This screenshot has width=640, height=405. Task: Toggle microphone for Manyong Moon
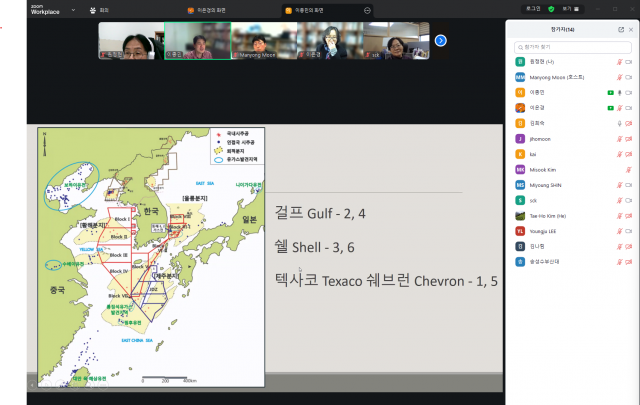tap(620, 77)
